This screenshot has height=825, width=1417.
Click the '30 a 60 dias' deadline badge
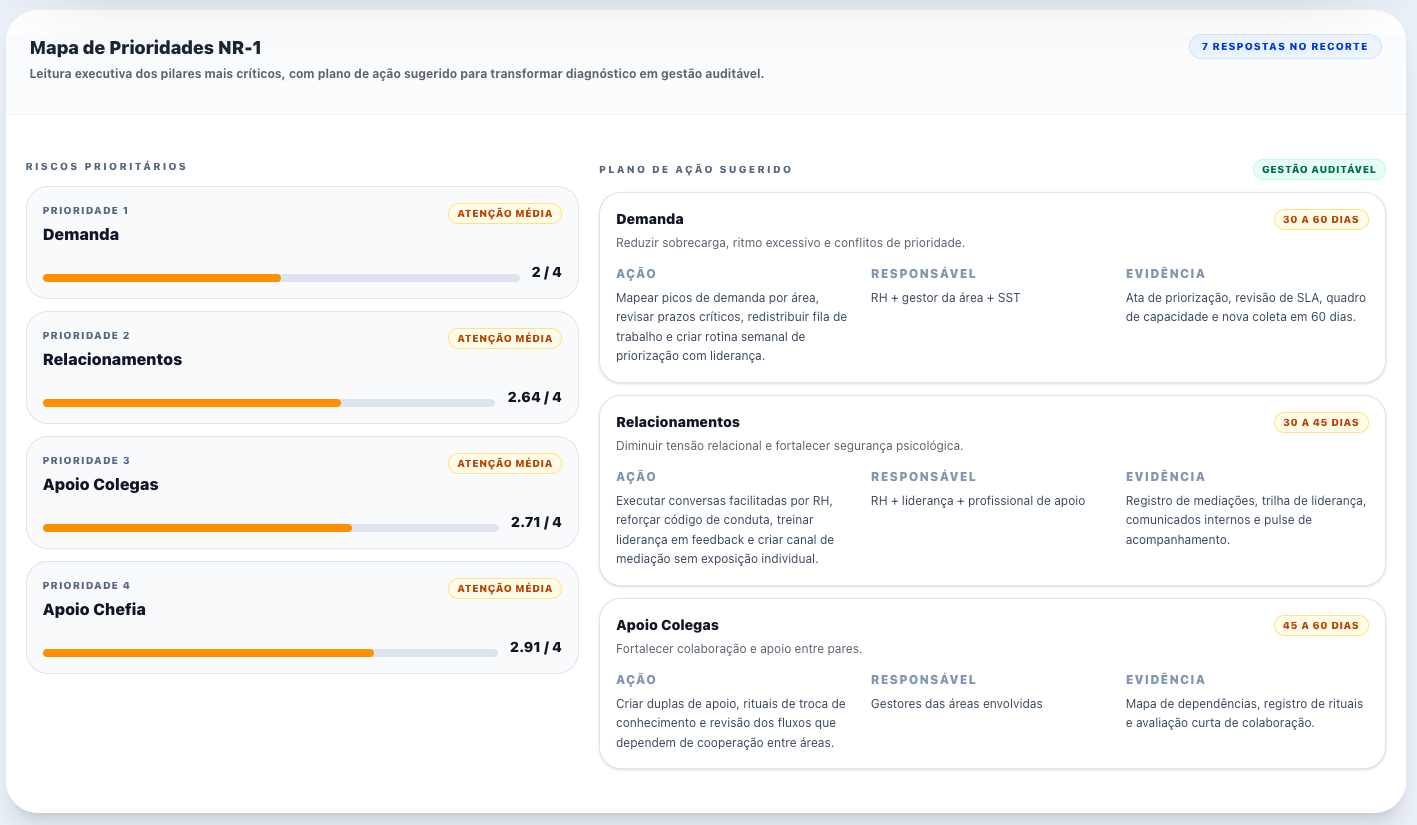click(1321, 220)
